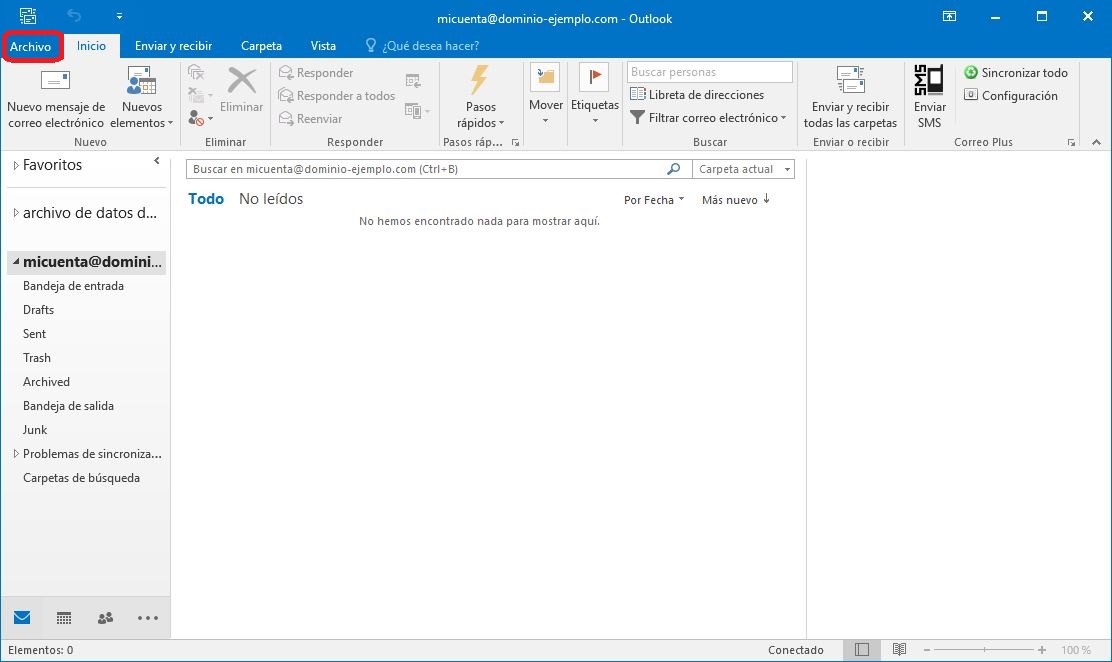Screen dimensions: 1112x662
Task: Expand Problemas de sincroniza... folder
Action: (x=16, y=454)
